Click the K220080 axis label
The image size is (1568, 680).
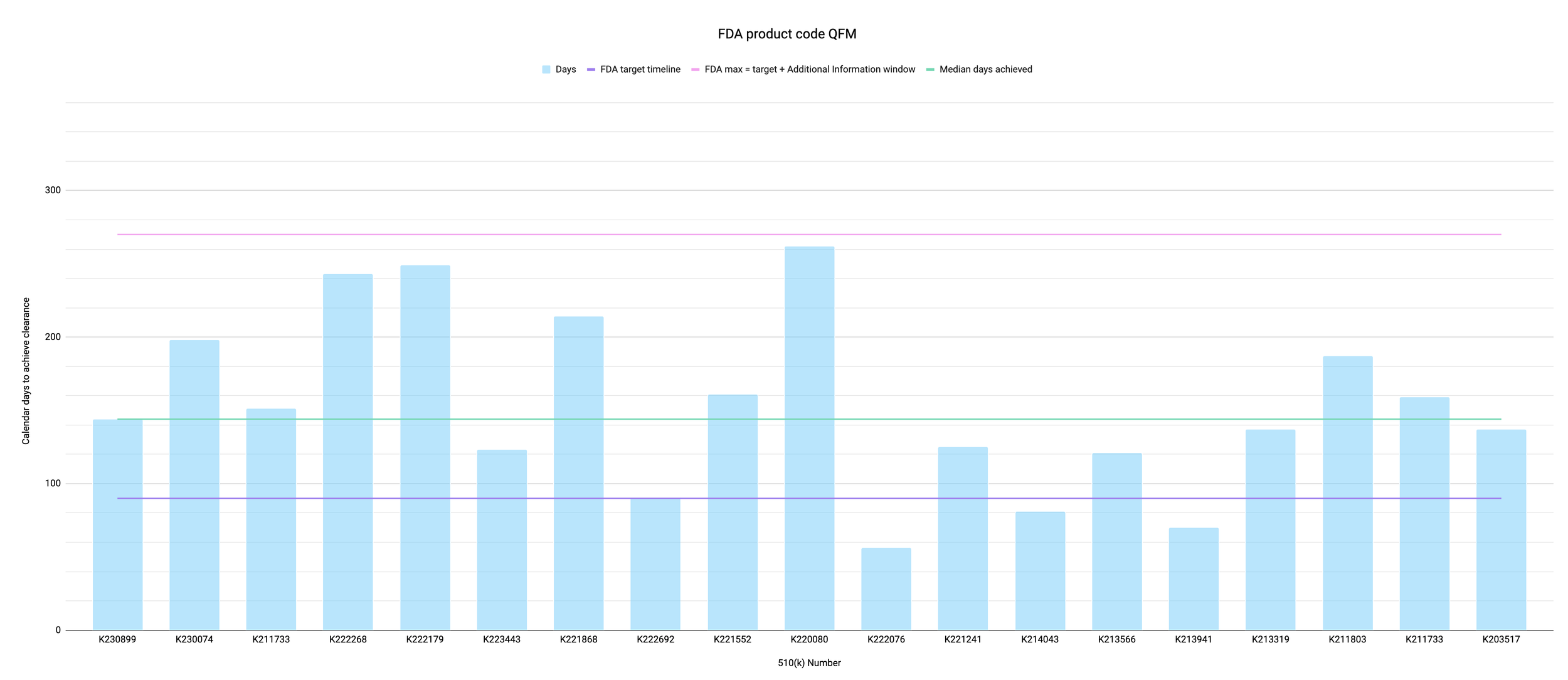coord(809,640)
